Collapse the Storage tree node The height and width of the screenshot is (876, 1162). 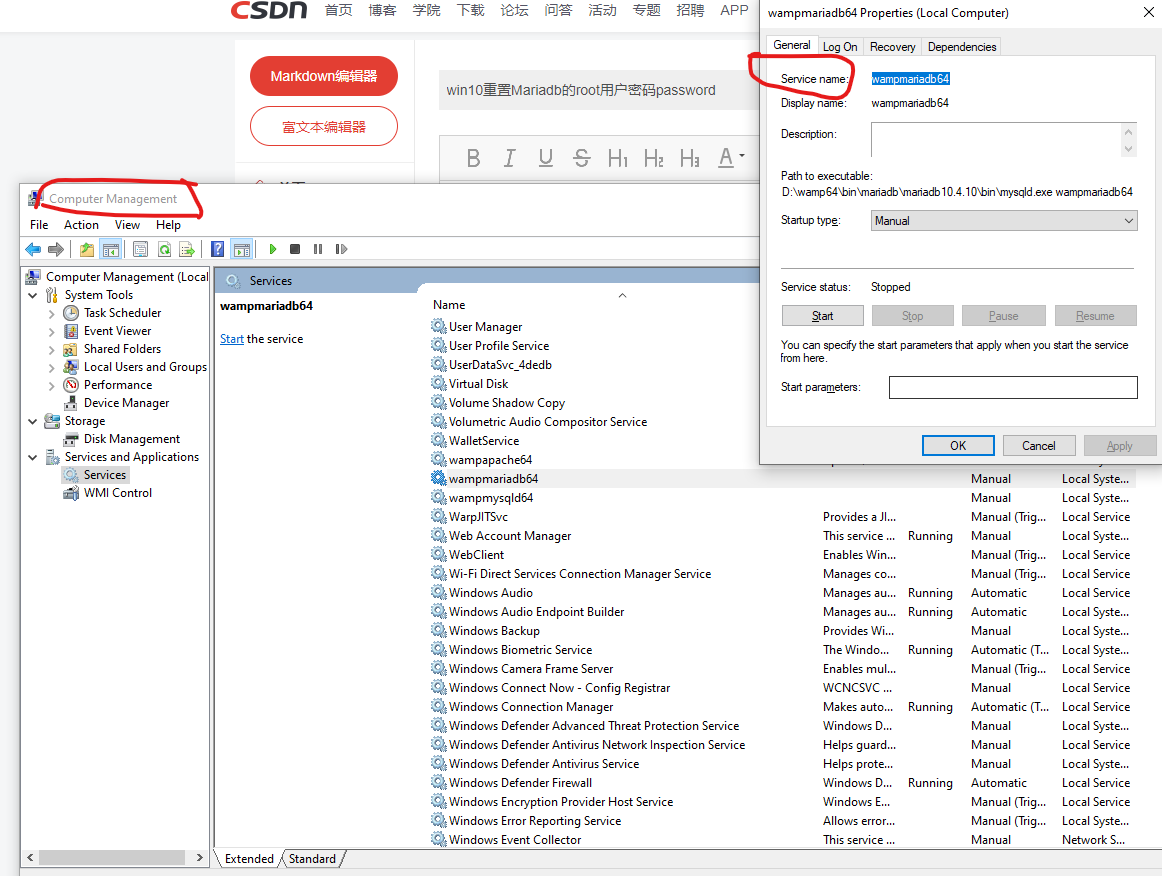pos(32,420)
